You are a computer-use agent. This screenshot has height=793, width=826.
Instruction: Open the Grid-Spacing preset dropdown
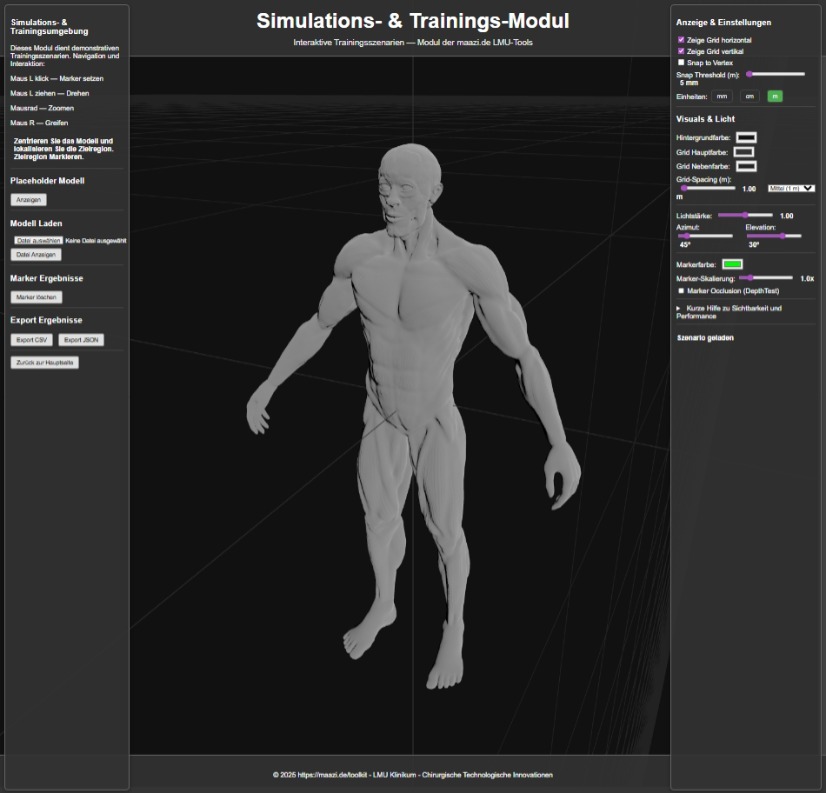(791, 188)
